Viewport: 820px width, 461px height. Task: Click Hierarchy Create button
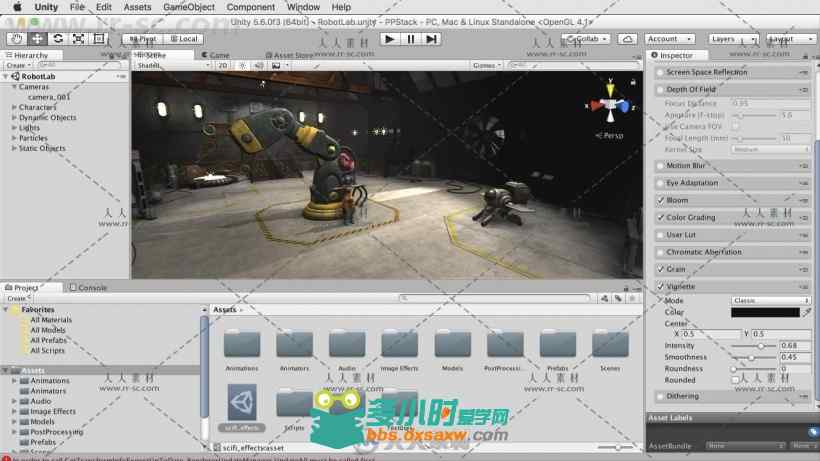pos(18,65)
